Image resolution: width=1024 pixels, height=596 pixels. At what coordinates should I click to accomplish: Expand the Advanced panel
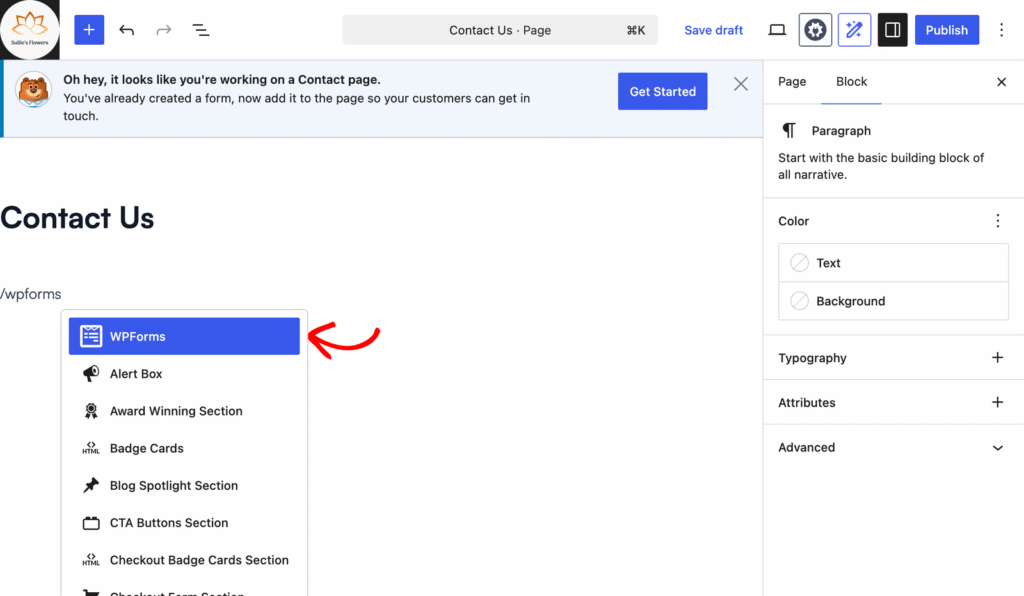point(893,447)
